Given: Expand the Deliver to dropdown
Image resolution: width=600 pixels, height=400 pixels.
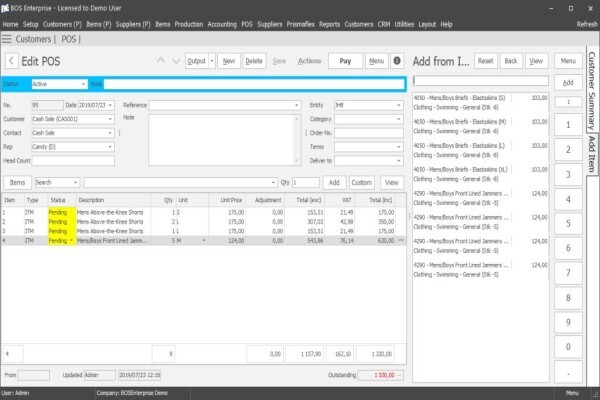Looking at the screenshot, I should pyautogui.click(x=399, y=160).
